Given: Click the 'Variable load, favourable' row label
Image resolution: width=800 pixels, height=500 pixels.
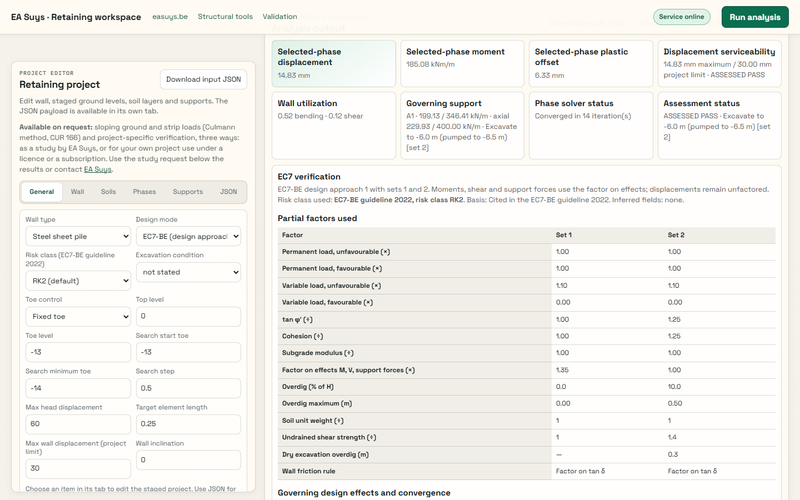Looking at the screenshot, I should 327,302.
